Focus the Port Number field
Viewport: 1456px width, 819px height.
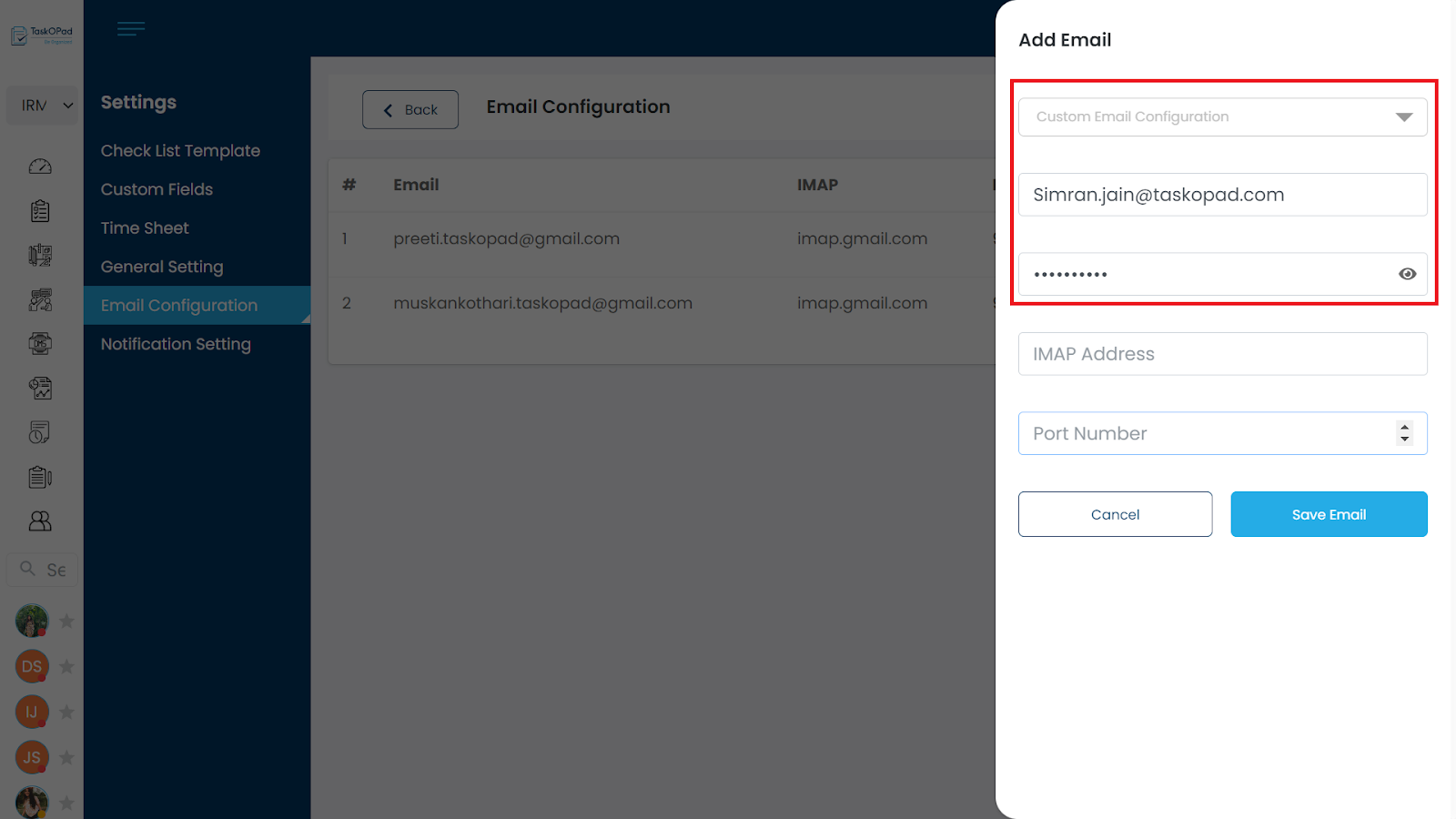click(1223, 433)
